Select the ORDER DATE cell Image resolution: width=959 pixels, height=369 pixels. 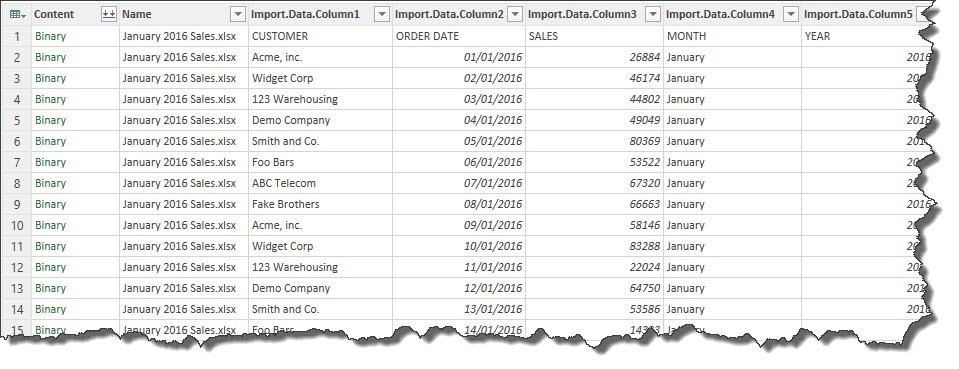pyautogui.click(x=459, y=36)
